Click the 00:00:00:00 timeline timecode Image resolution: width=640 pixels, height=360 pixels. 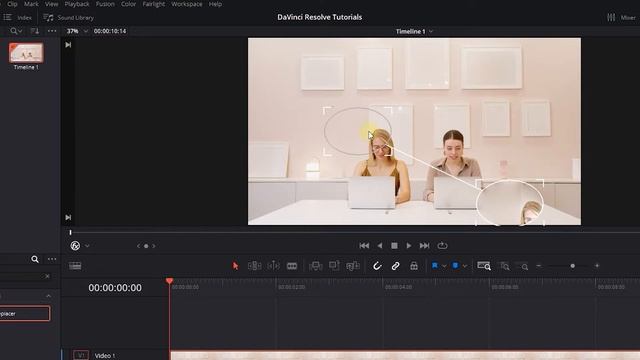pos(115,288)
